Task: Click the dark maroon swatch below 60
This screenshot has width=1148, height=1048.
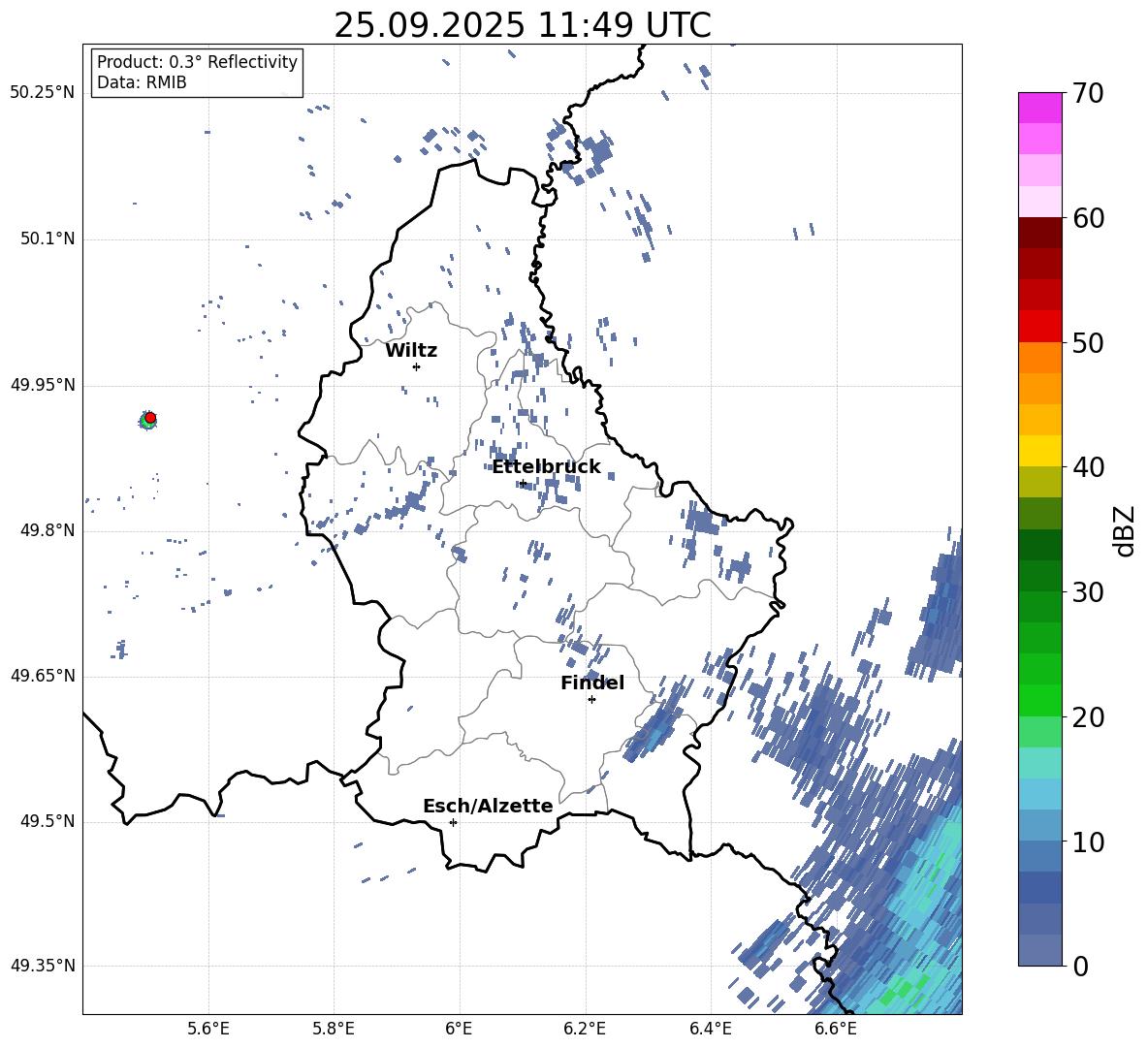Action: click(1039, 233)
